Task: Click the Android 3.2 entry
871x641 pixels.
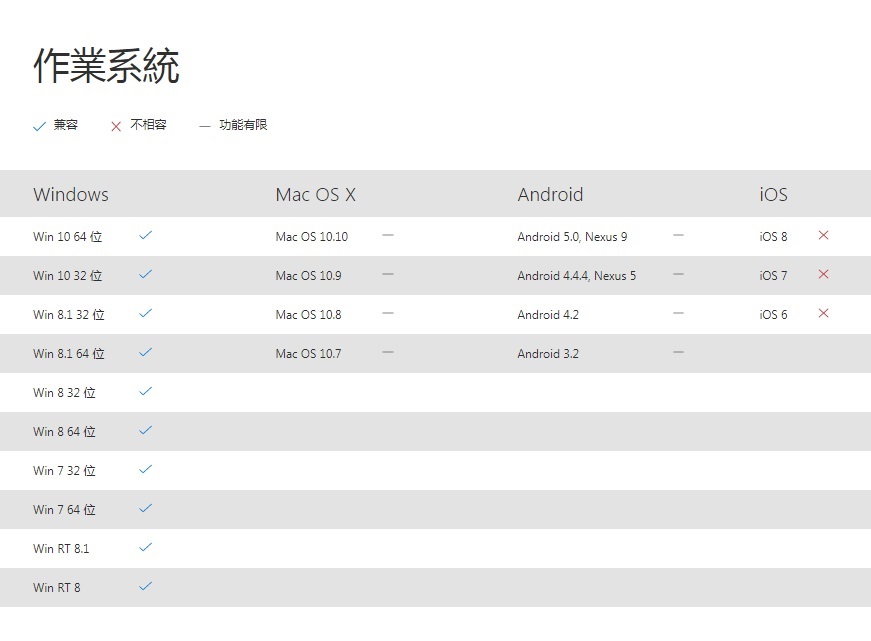Action: (x=548, y=353)
